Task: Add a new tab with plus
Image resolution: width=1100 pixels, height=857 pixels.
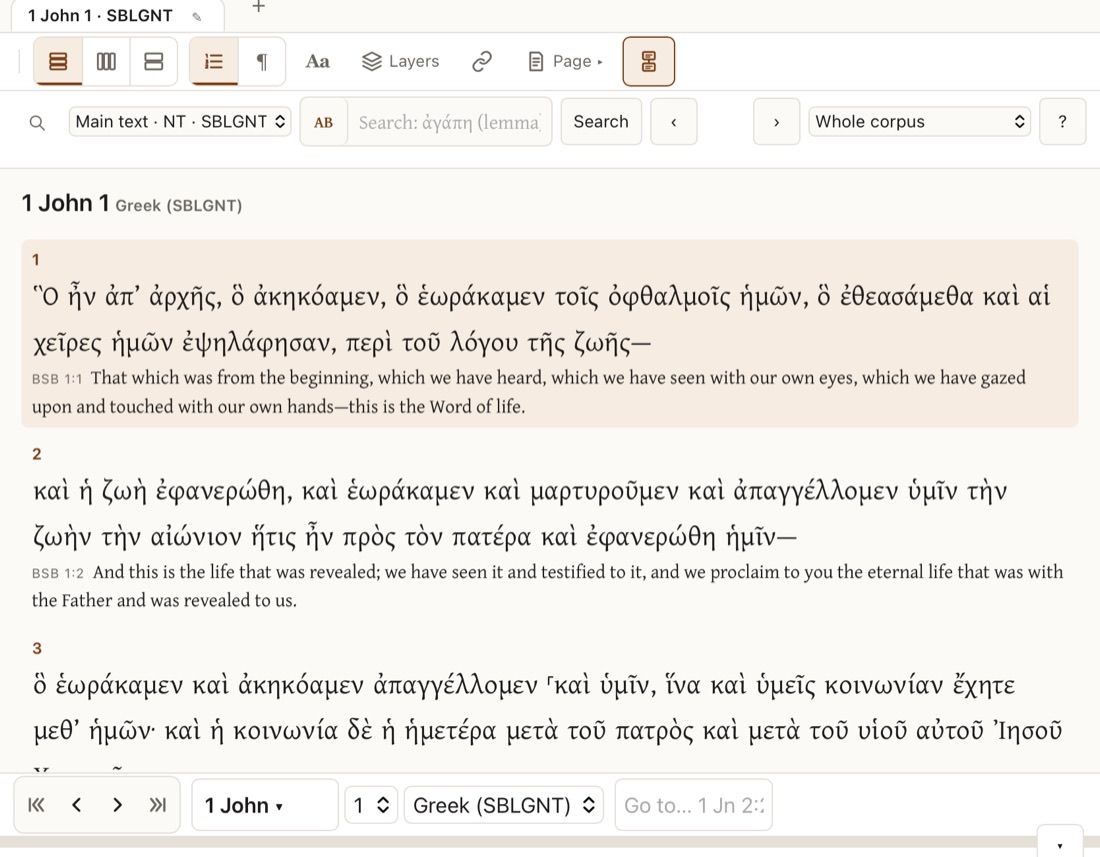Action: coord(258,7)
